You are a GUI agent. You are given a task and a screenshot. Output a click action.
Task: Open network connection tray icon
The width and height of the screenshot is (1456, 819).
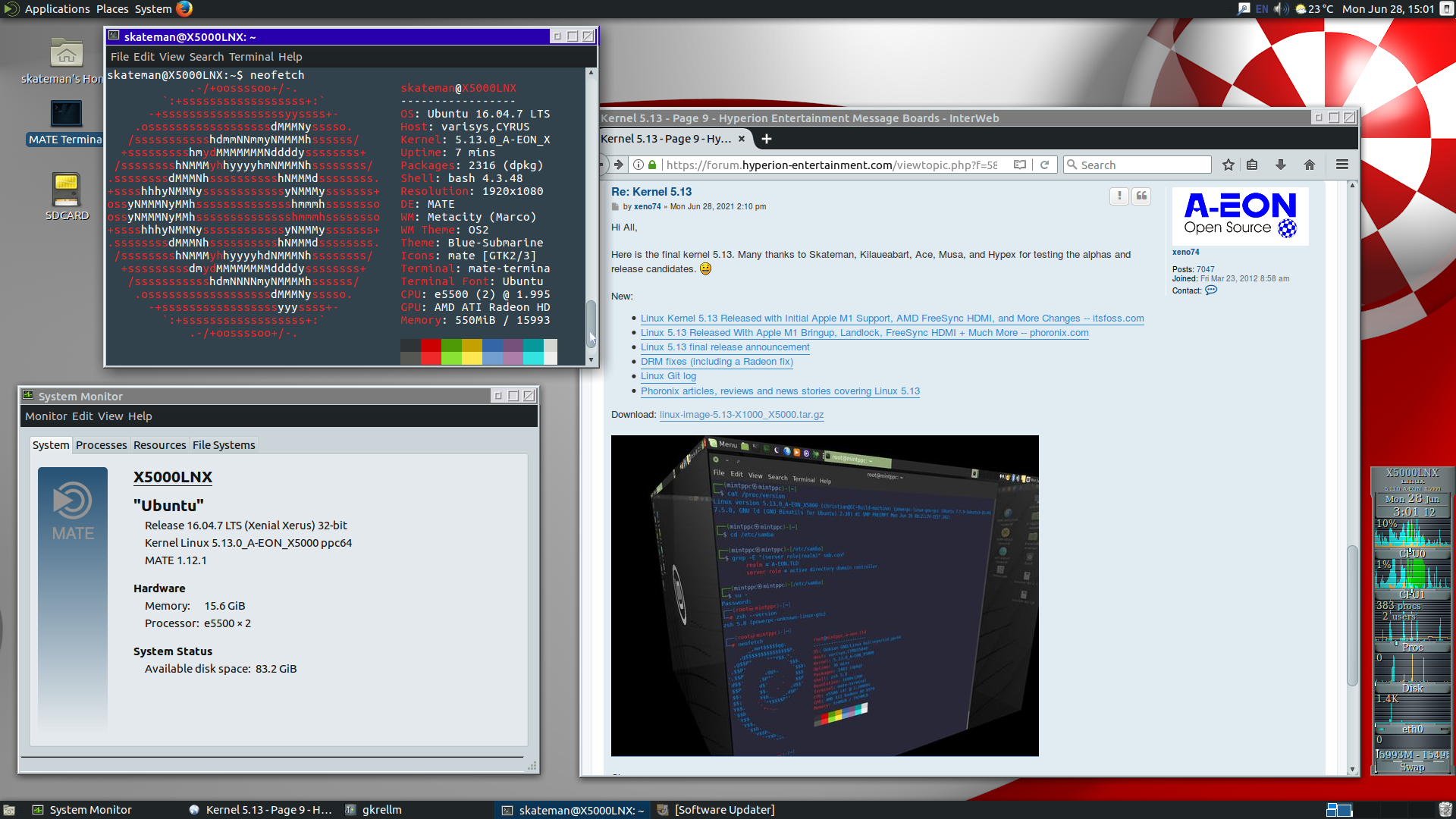pyautogui.click(x=1244, y=9)
